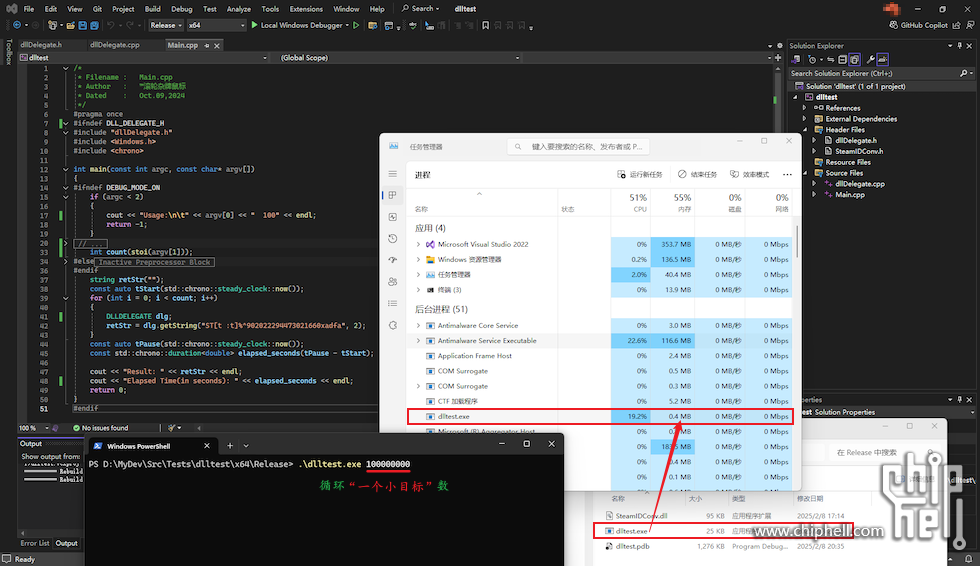
Task: Close the Main.cpp editor tab
Action: [217, 46]
